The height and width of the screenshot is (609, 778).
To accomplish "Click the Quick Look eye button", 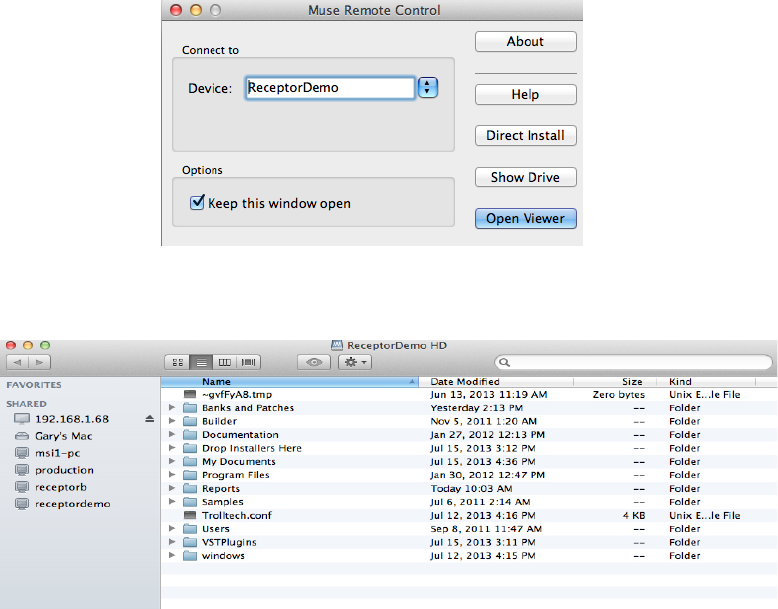I will (x=314, y=362).
